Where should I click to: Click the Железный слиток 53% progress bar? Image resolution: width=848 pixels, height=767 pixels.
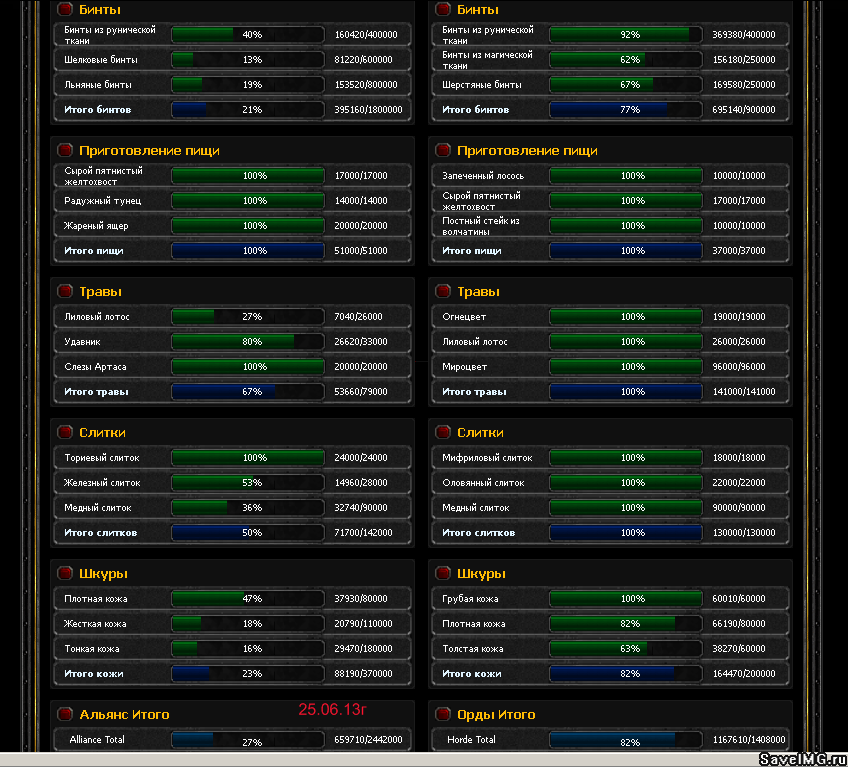pos(248,483)
